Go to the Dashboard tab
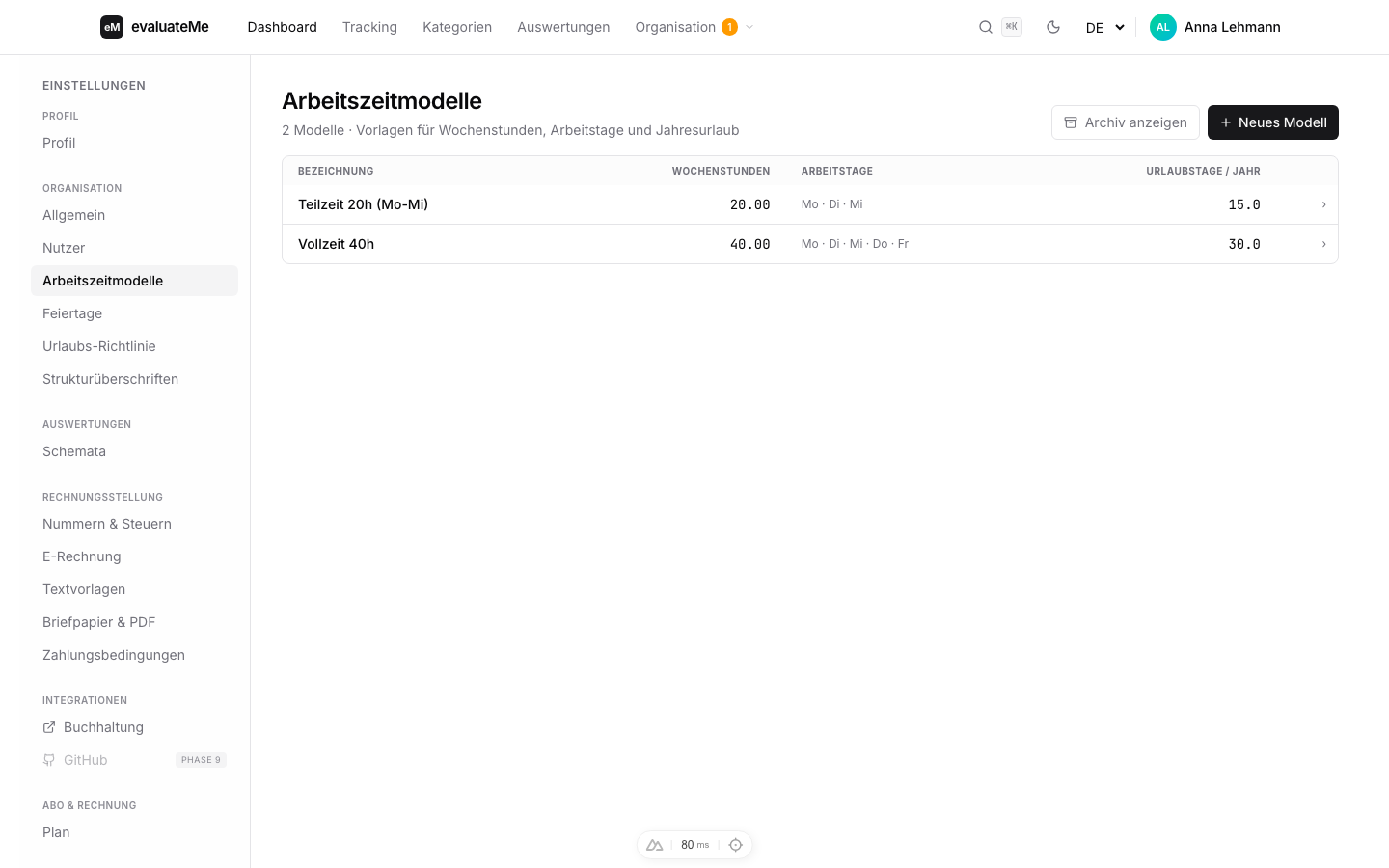1389x868 pixels. click(282, 27)
